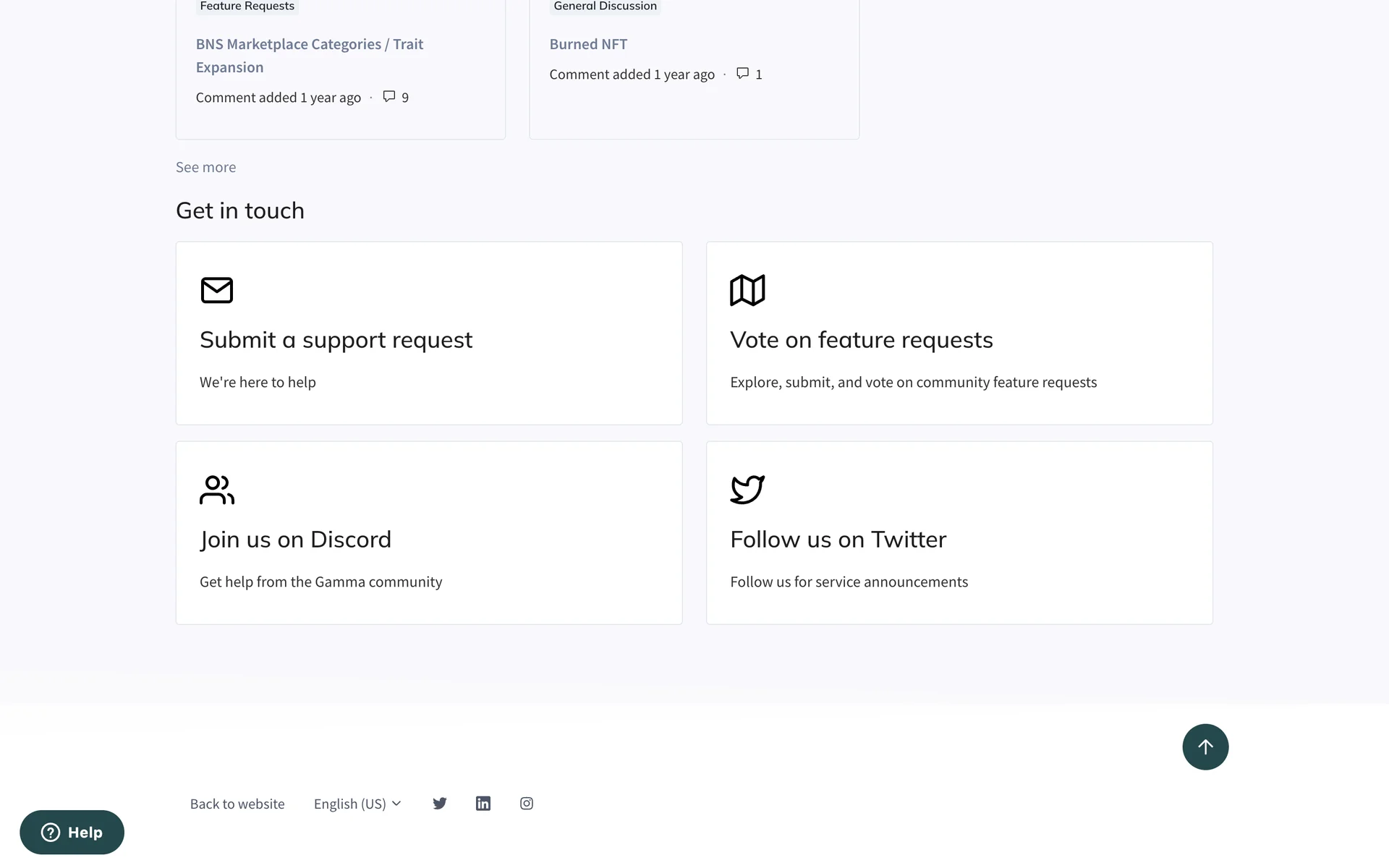
Task: Click the Discord community people icon
Action: (x=216, y=490)
